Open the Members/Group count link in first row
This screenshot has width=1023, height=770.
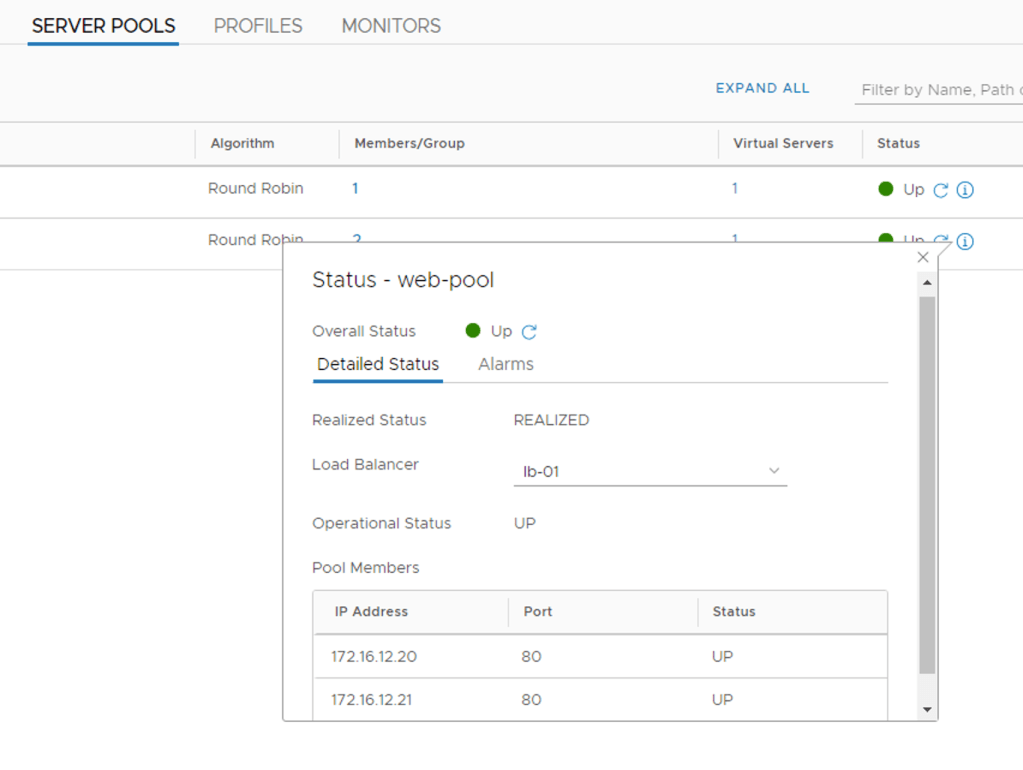355,188
